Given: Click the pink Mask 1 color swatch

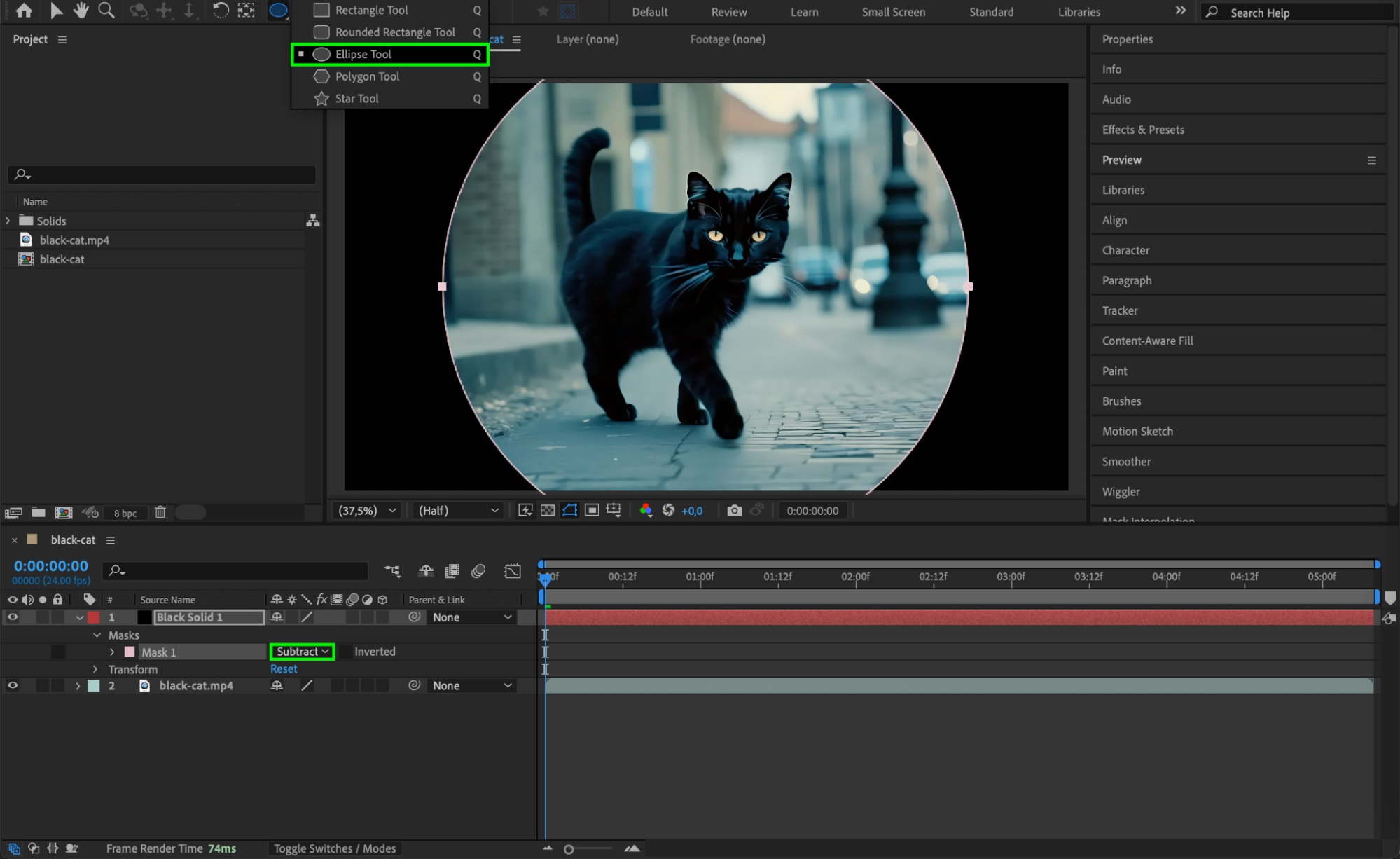Looking at the screenshot, I should pyautogui.click(x=130, y=652).
